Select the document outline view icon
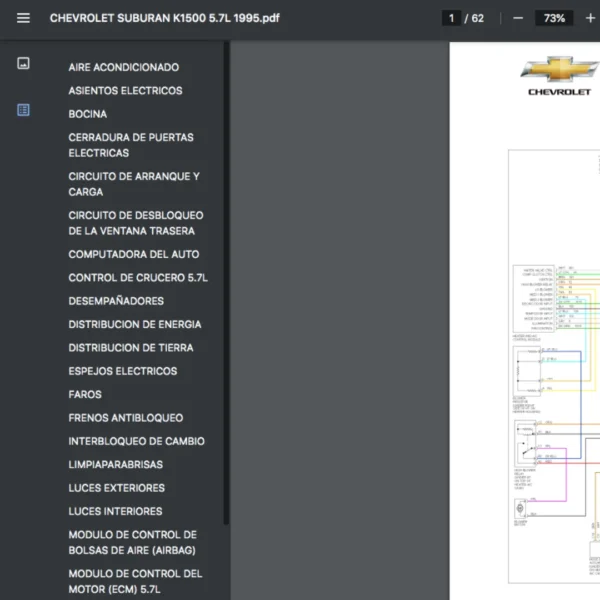The width and height of the screenshot is (600, 600). click(23, 110)
